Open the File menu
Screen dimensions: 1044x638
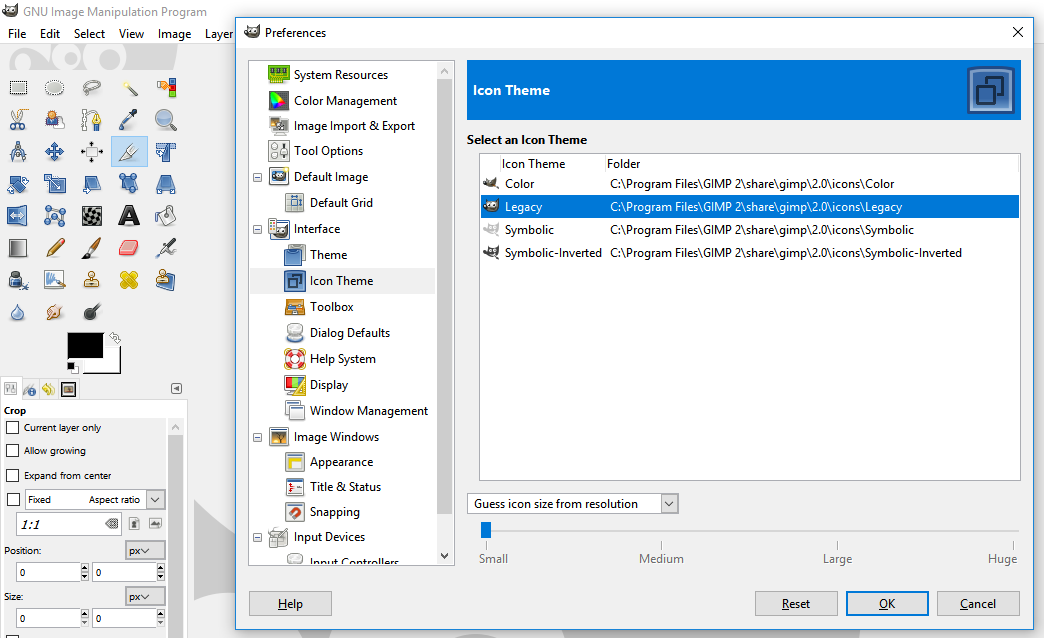pos(17,34)
